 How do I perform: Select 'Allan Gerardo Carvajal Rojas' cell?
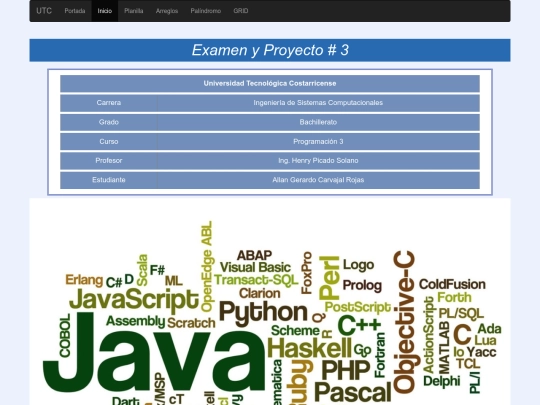click(318, 180)
